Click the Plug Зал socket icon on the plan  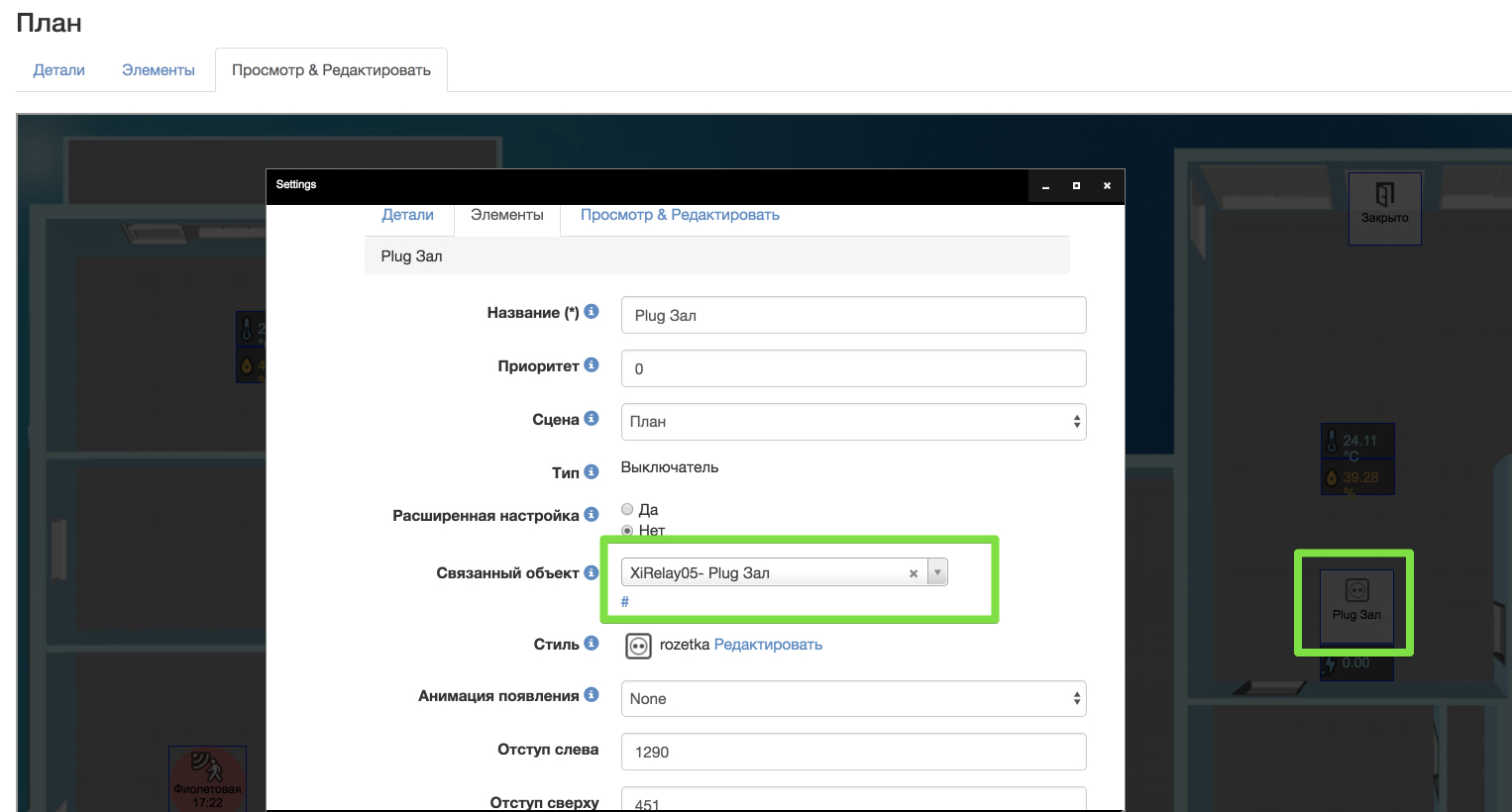1356,591
